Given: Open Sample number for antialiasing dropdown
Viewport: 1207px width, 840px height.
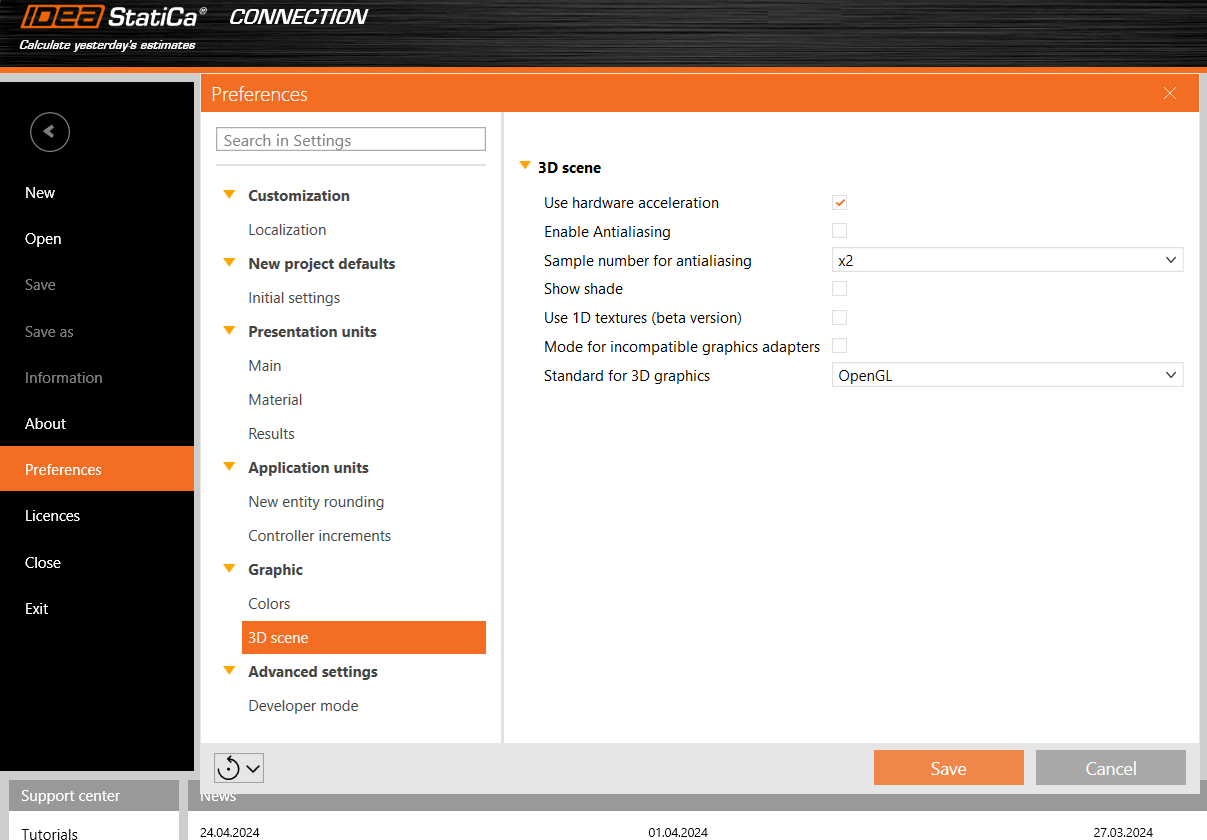Looking at the screenshot, I should [x=1007, y=260].
